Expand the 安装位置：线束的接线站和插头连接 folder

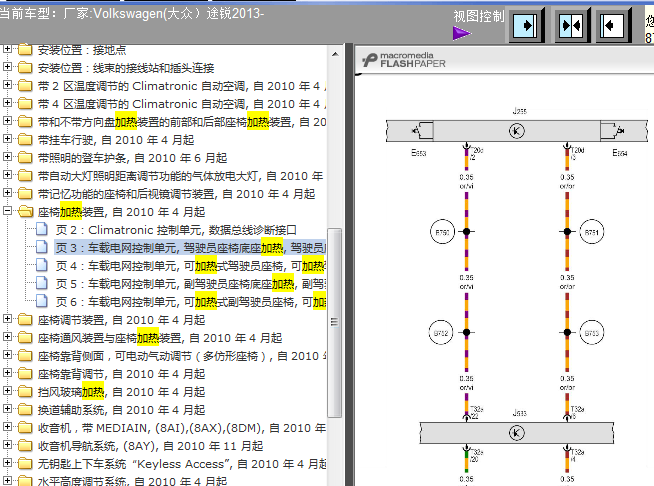point(7,67)
